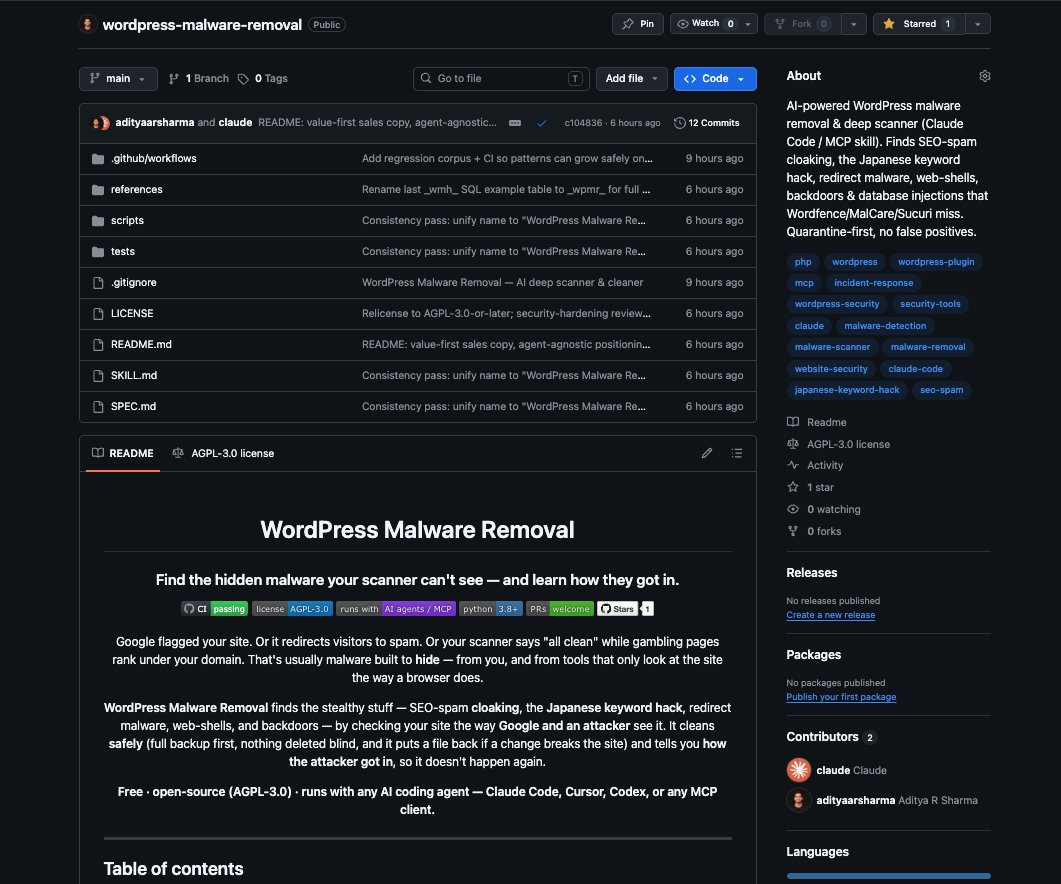Open the Fork options dropdown arrow
Screen dimensions: 1061x884
[x=854, y=24]
